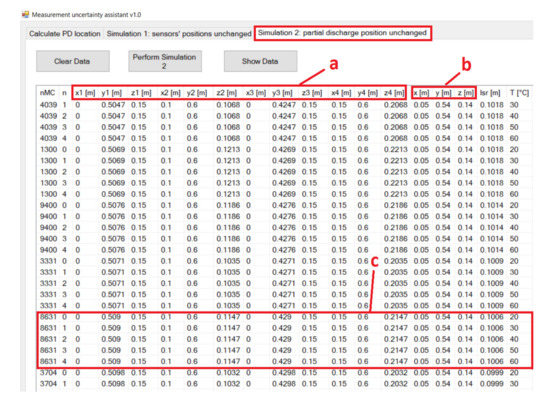Click the Show Data button

coord(260,61)
